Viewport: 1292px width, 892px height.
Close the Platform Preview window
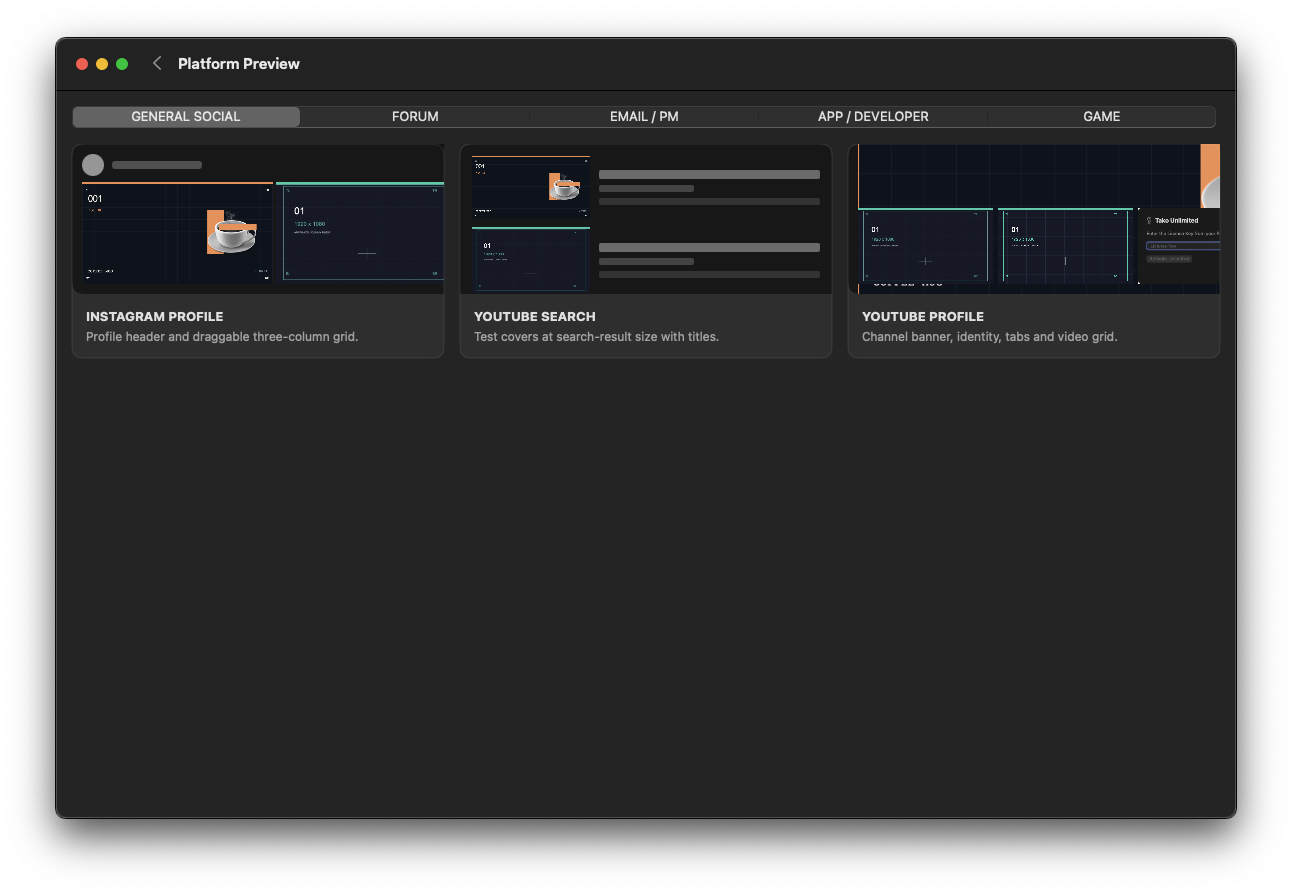pos(82,64)
